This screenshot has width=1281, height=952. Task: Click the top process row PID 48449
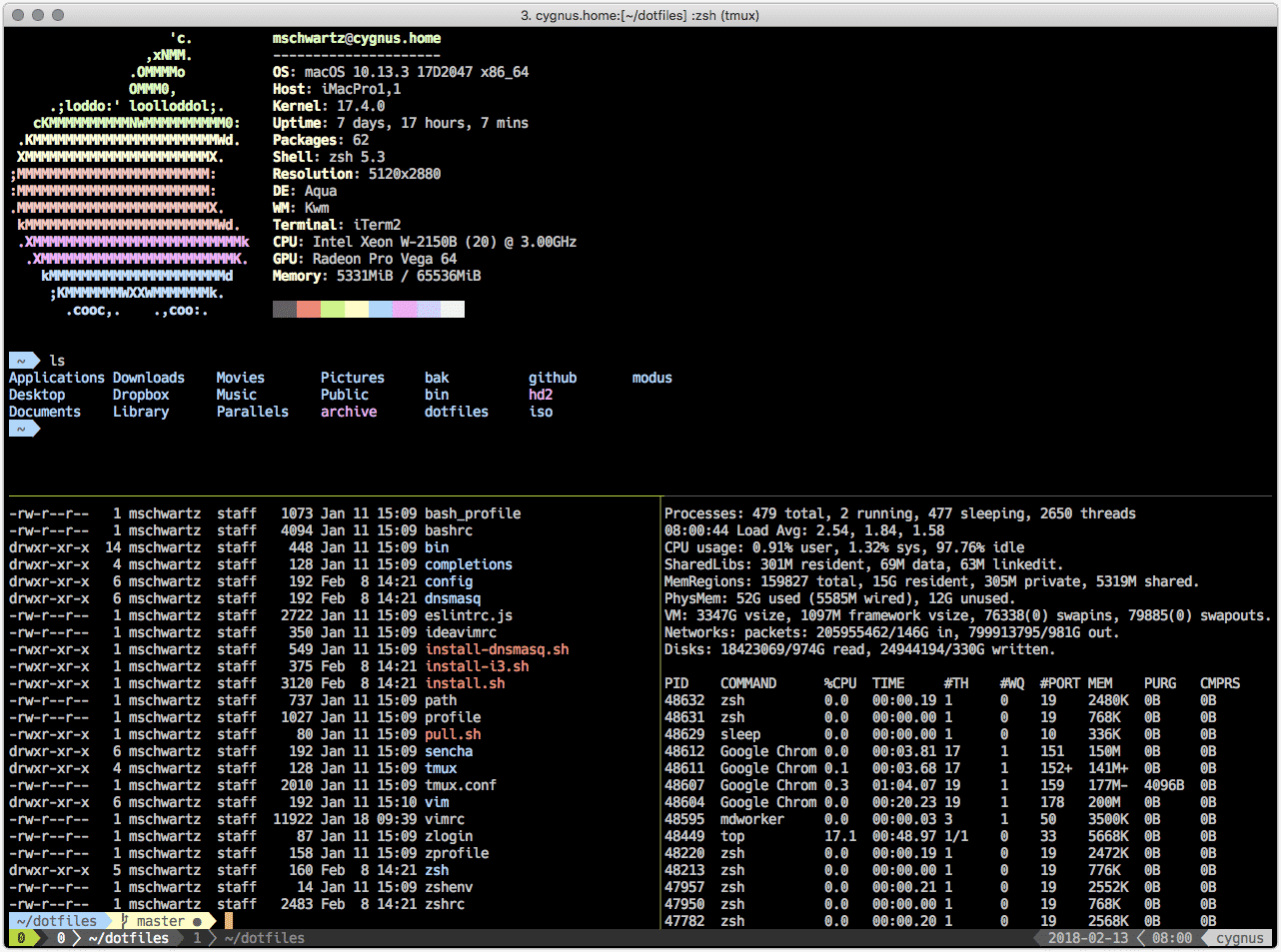(x=940, y=836)
